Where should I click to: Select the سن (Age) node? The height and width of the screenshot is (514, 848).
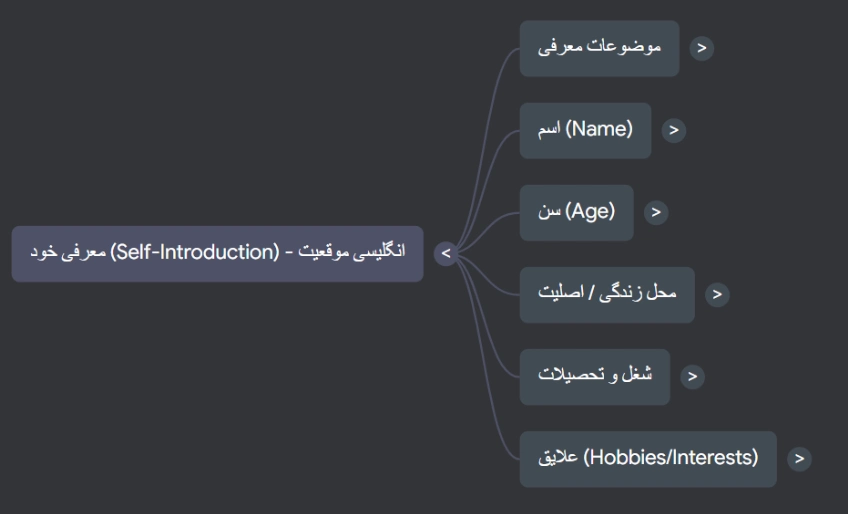coord(576,212)
